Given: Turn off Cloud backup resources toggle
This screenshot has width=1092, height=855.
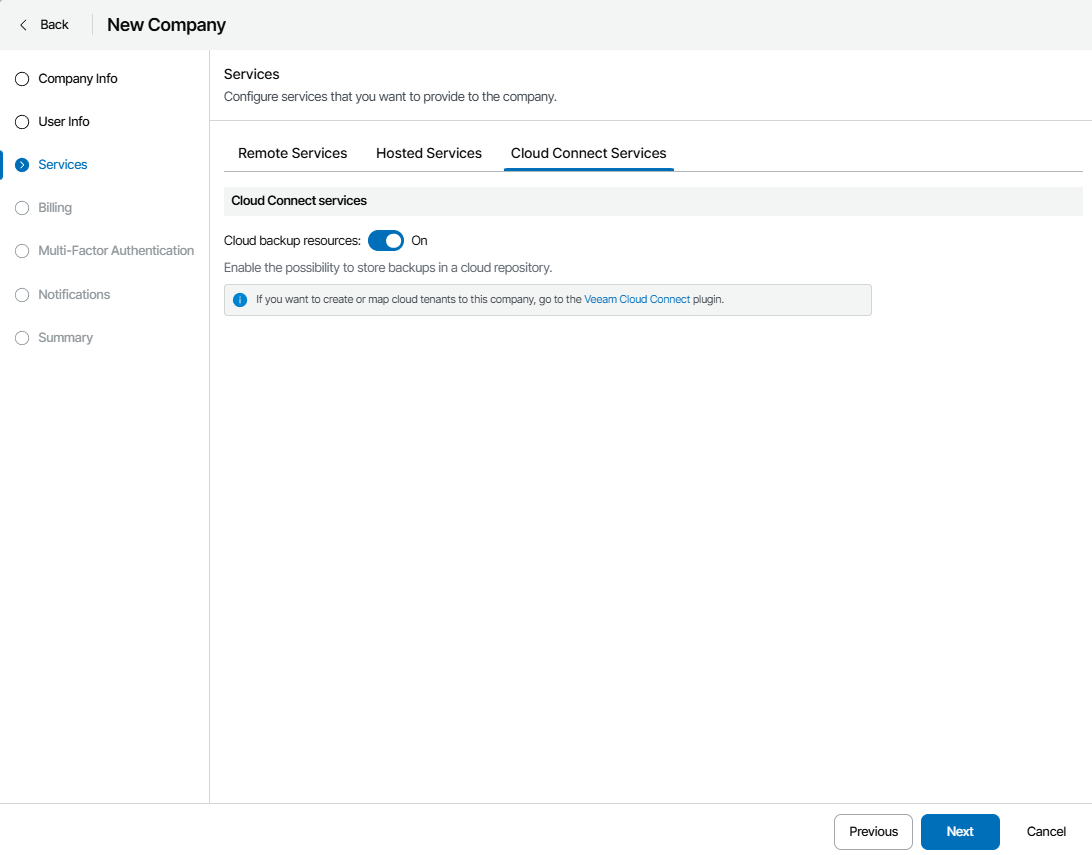Looking at the screenshot, I should pyautogui.click(x=386, y=241).
